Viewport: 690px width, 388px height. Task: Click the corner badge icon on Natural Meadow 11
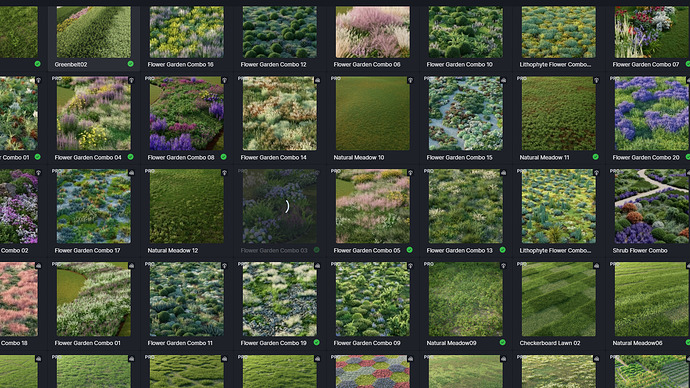point(596,81)
